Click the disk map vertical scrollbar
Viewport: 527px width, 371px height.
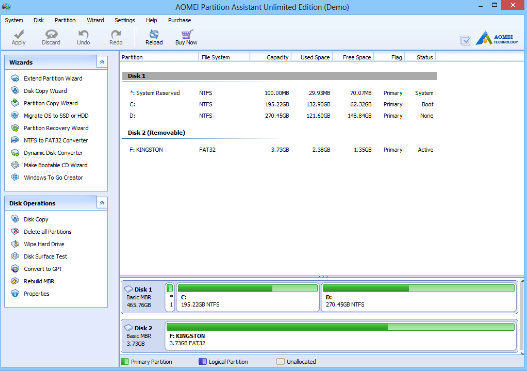click(522, 317)
